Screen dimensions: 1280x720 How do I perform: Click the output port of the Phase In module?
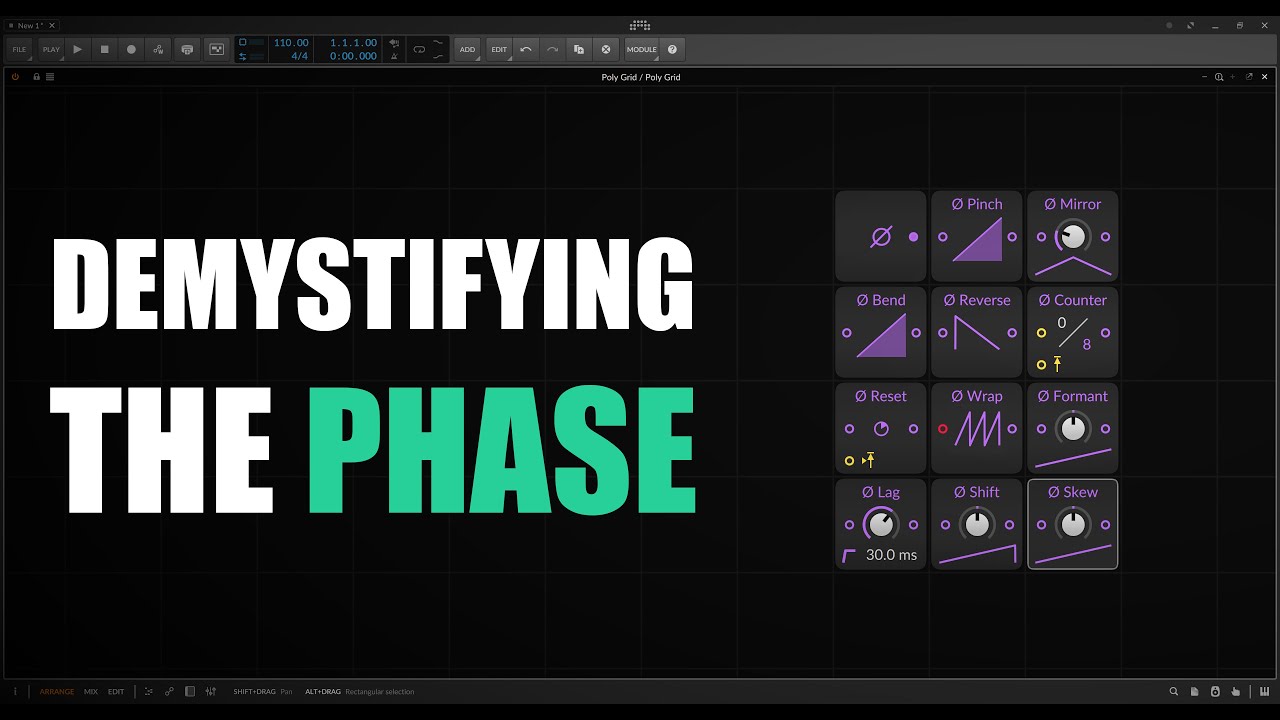[913, 237]
